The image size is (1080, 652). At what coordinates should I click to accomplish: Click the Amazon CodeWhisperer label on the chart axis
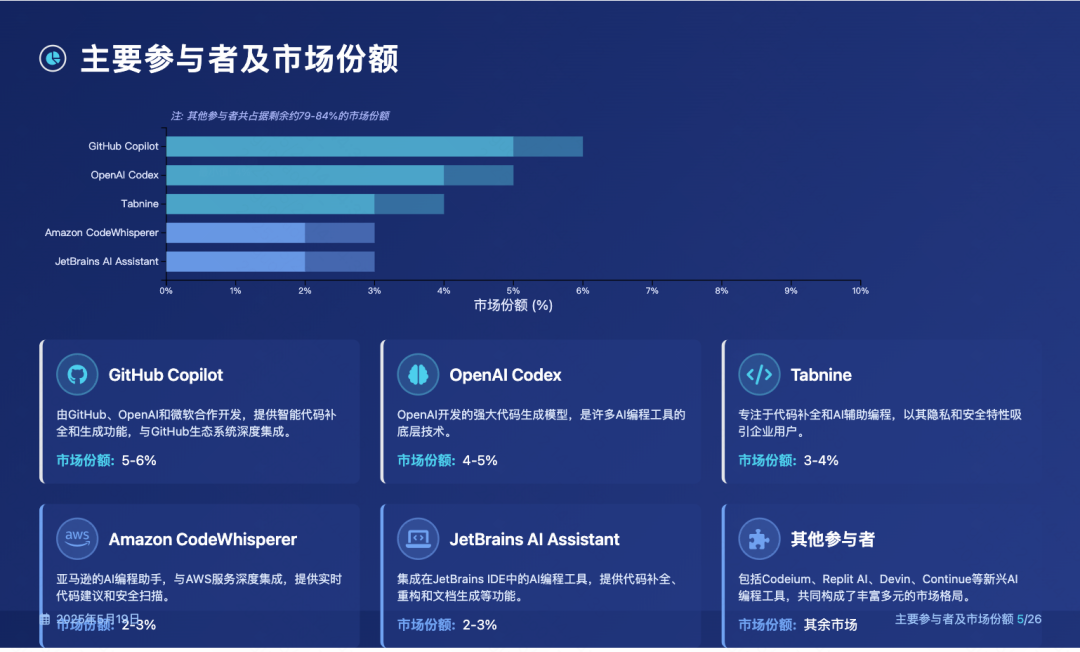click(x=102, y=233)
